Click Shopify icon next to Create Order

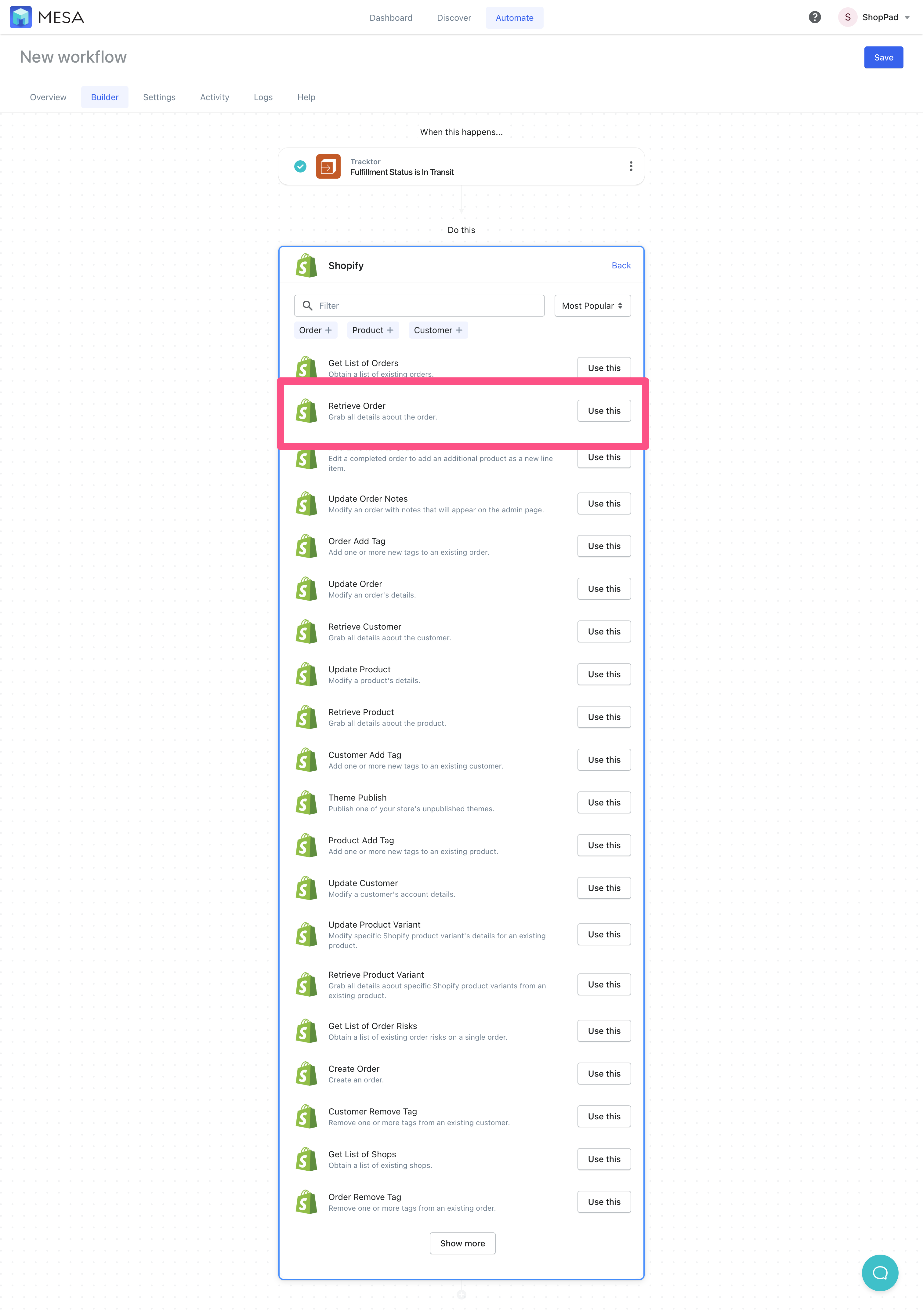(306, 1074)
